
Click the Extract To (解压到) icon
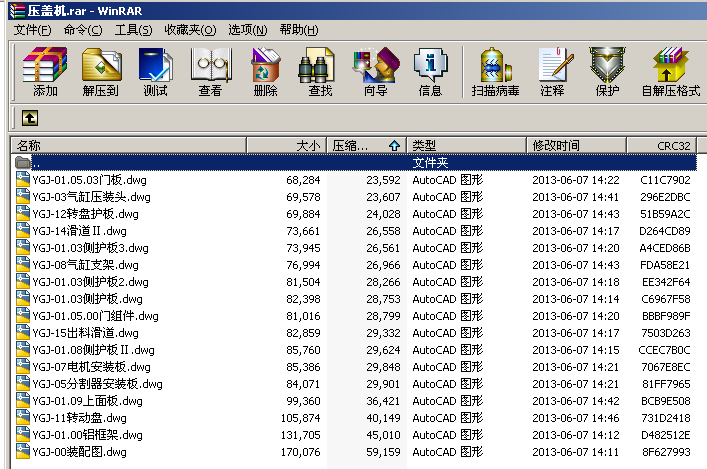101,65
